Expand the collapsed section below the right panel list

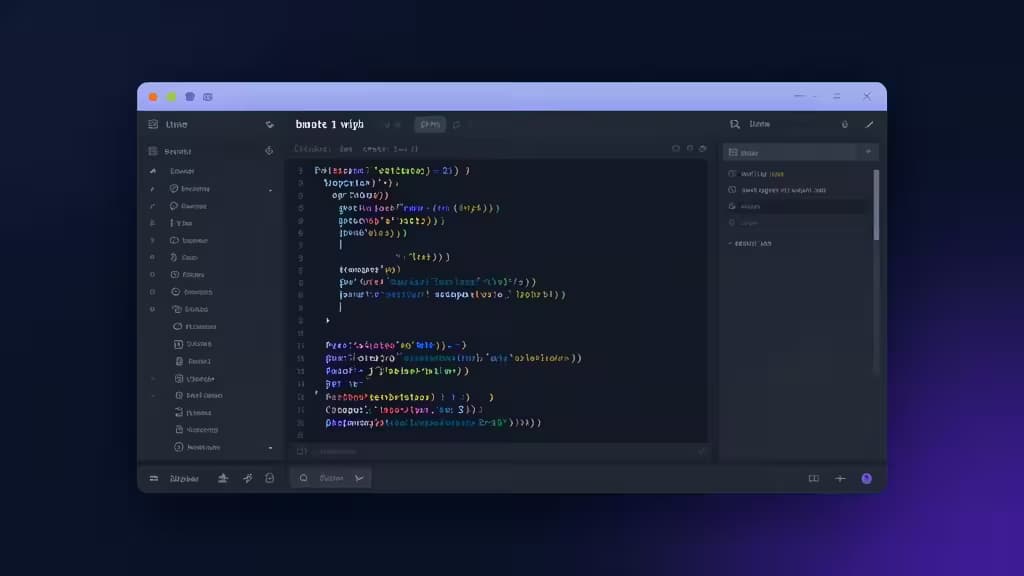pos(751,243)
